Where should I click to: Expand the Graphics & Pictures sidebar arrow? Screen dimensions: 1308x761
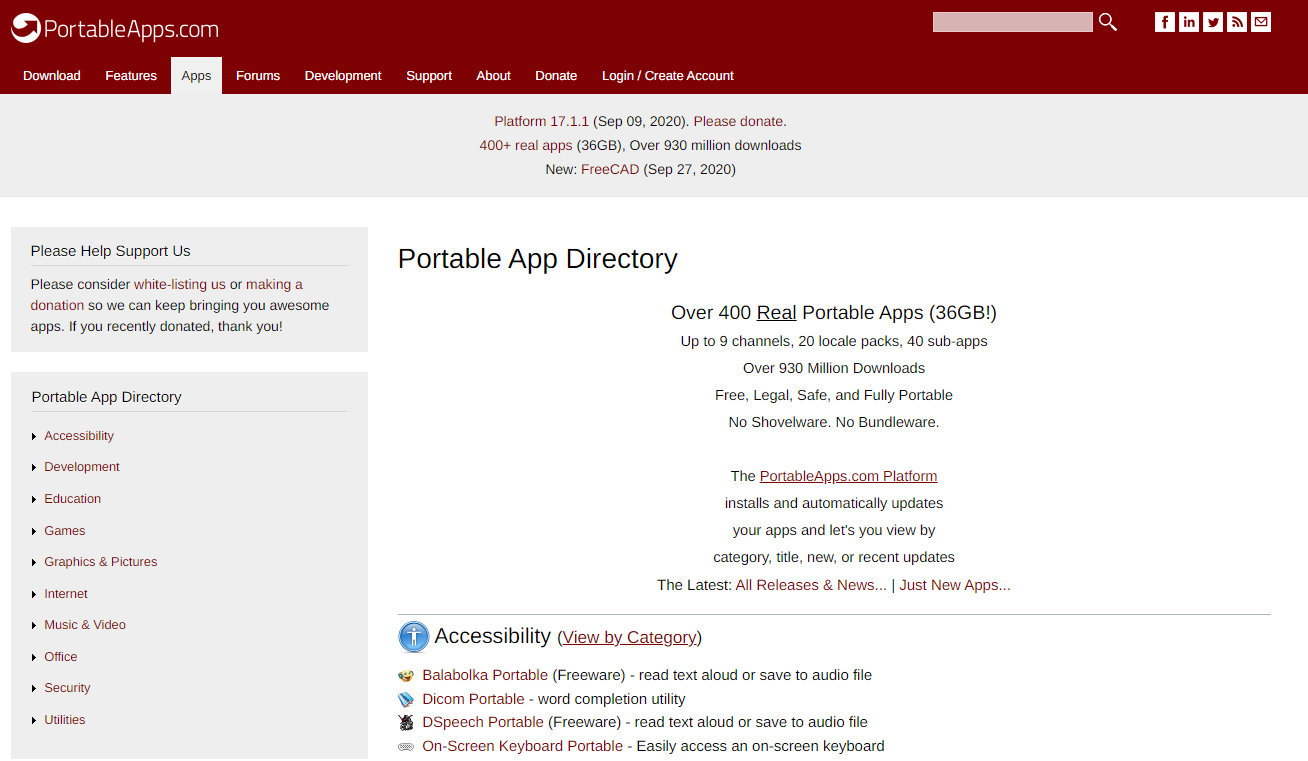(35, 563)
